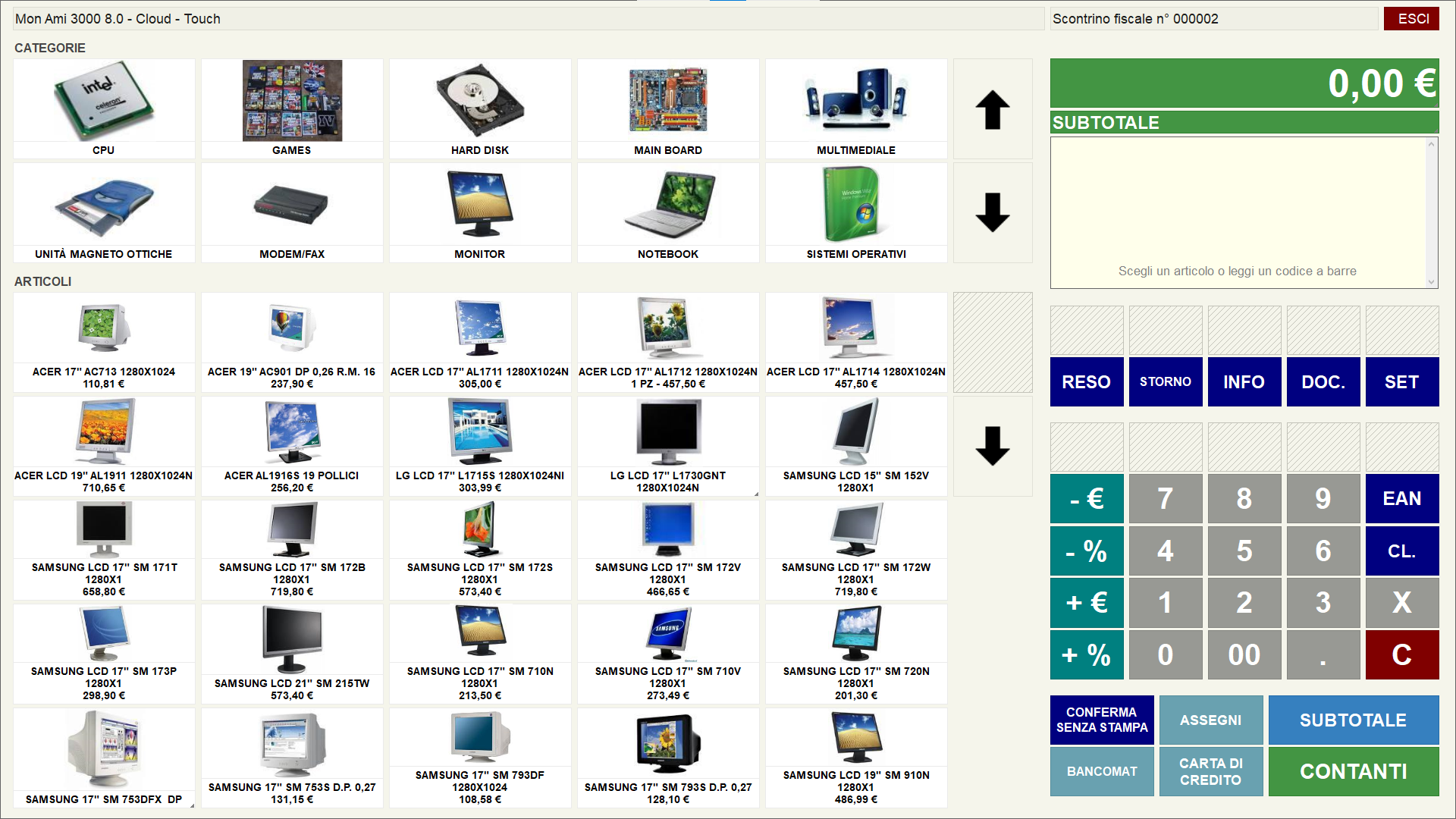The height and width of the screenshot is (819, 1456).
Task: Select the MONITOR category
Action: point(480,212)
